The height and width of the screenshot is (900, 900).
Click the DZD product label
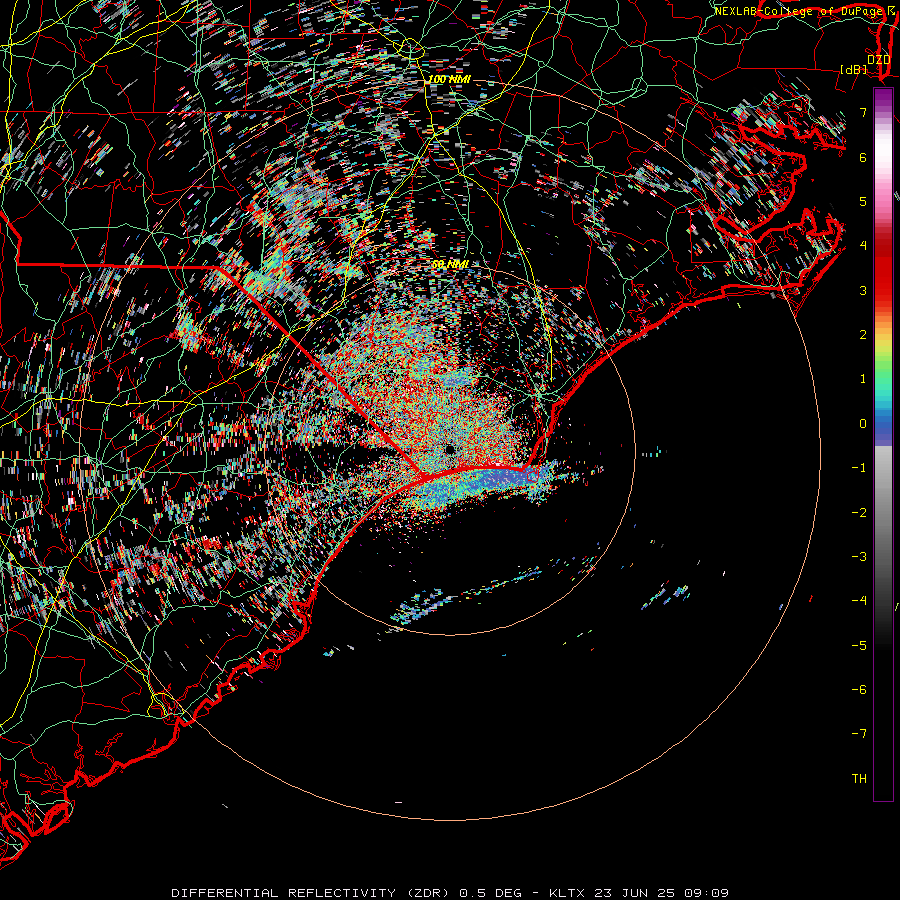878,60
